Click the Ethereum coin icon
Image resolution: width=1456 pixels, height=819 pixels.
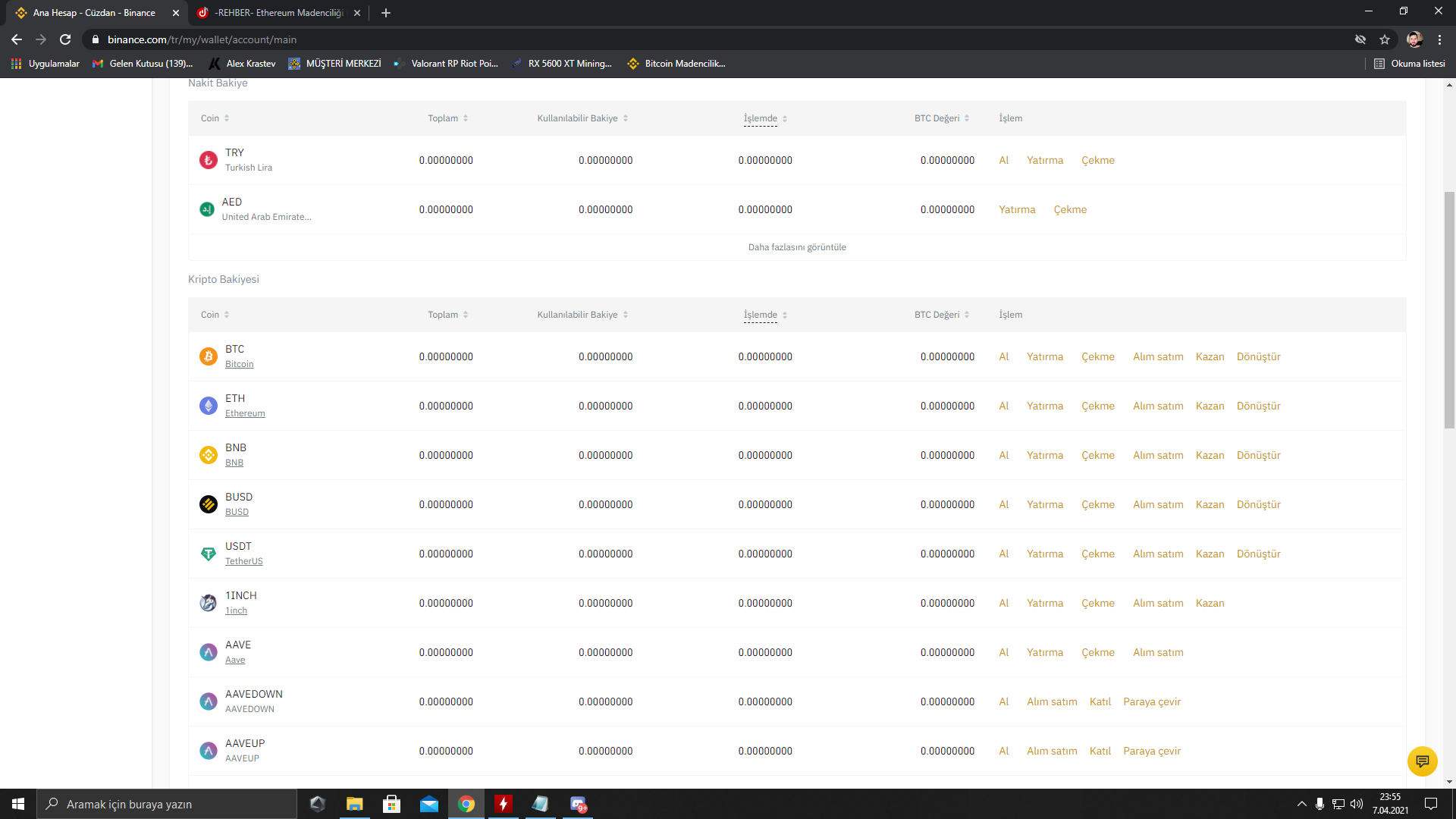click(208, 406)
